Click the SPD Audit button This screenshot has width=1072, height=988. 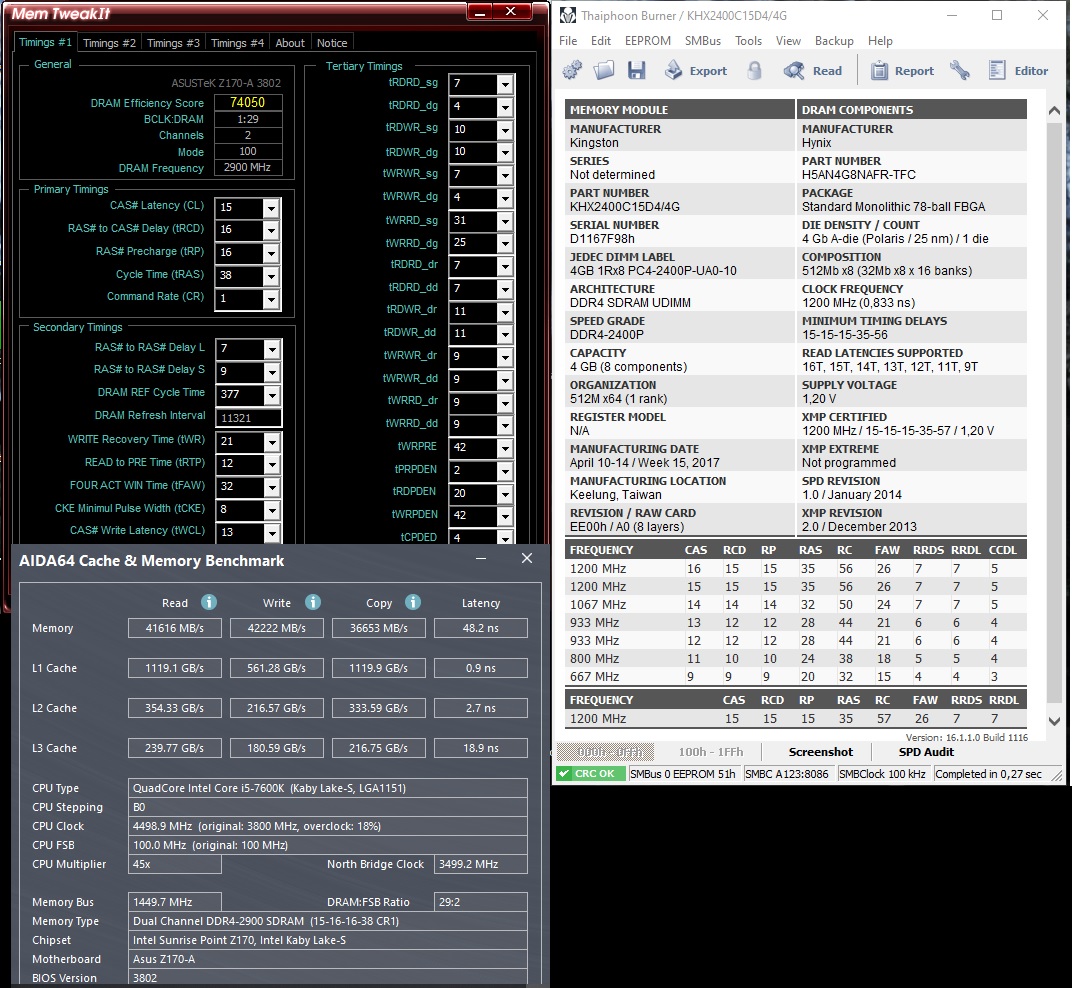click(x=926, y=751)
